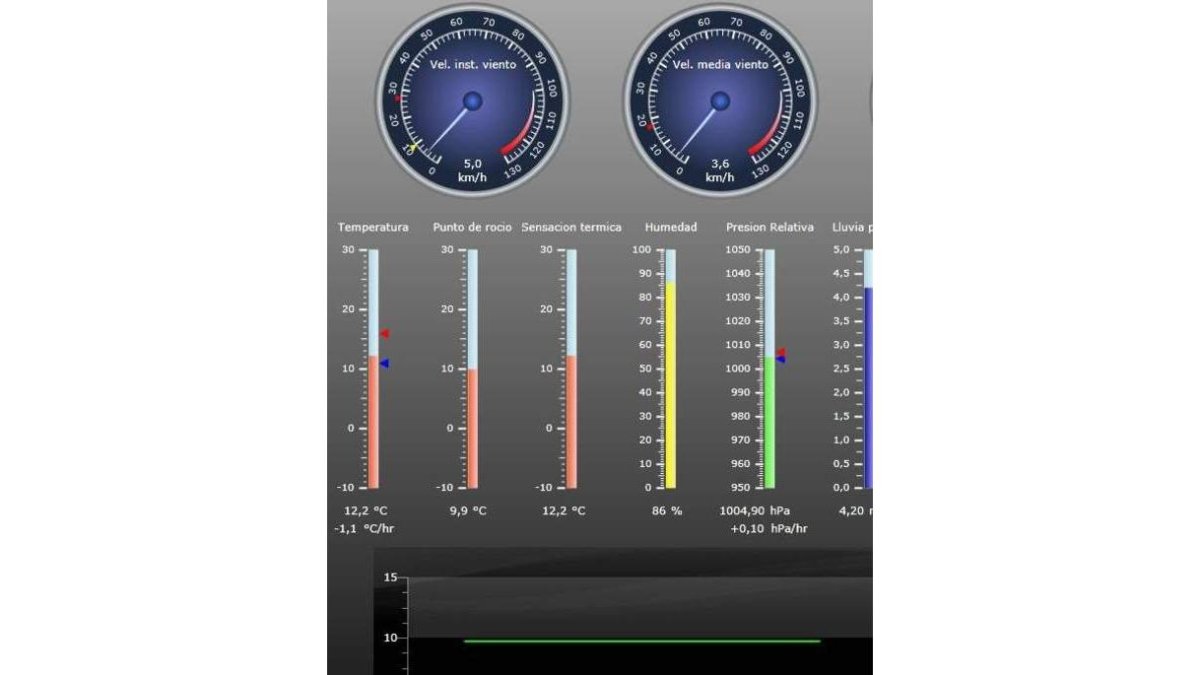
Task: Click the Sensacion termica thermometer bar
Action: pos(571,368)
